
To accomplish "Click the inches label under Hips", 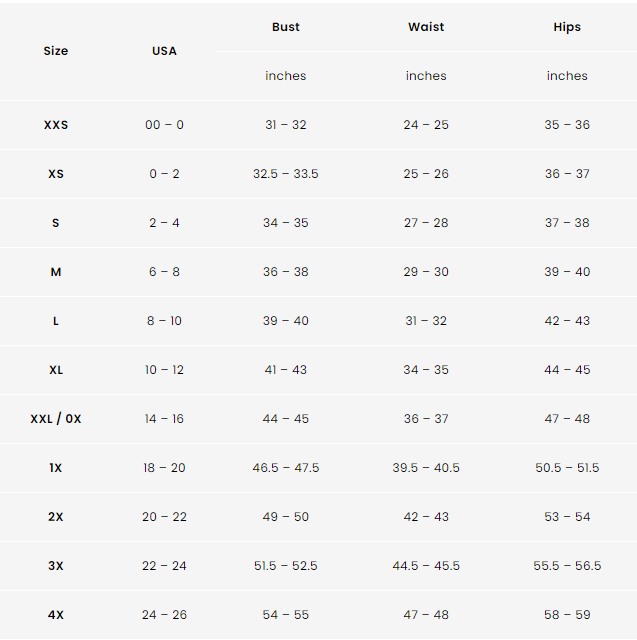I will (567, 76).
